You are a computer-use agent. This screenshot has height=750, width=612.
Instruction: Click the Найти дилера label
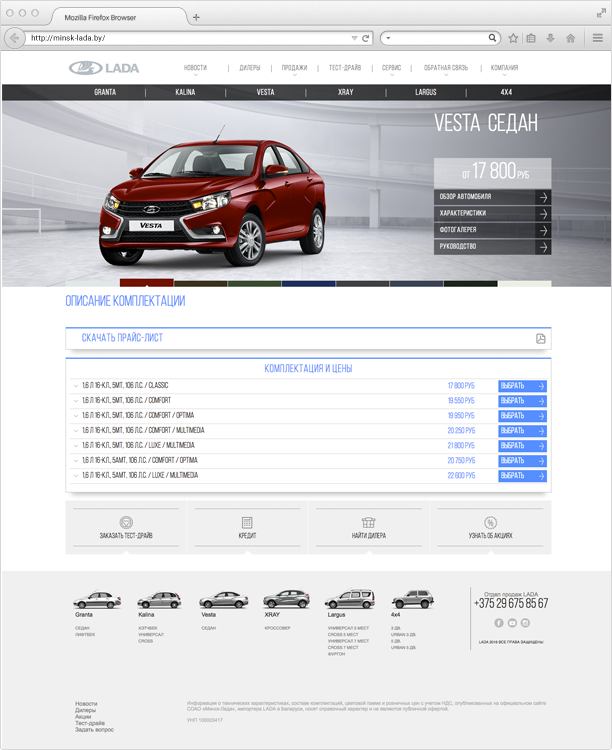368,536
